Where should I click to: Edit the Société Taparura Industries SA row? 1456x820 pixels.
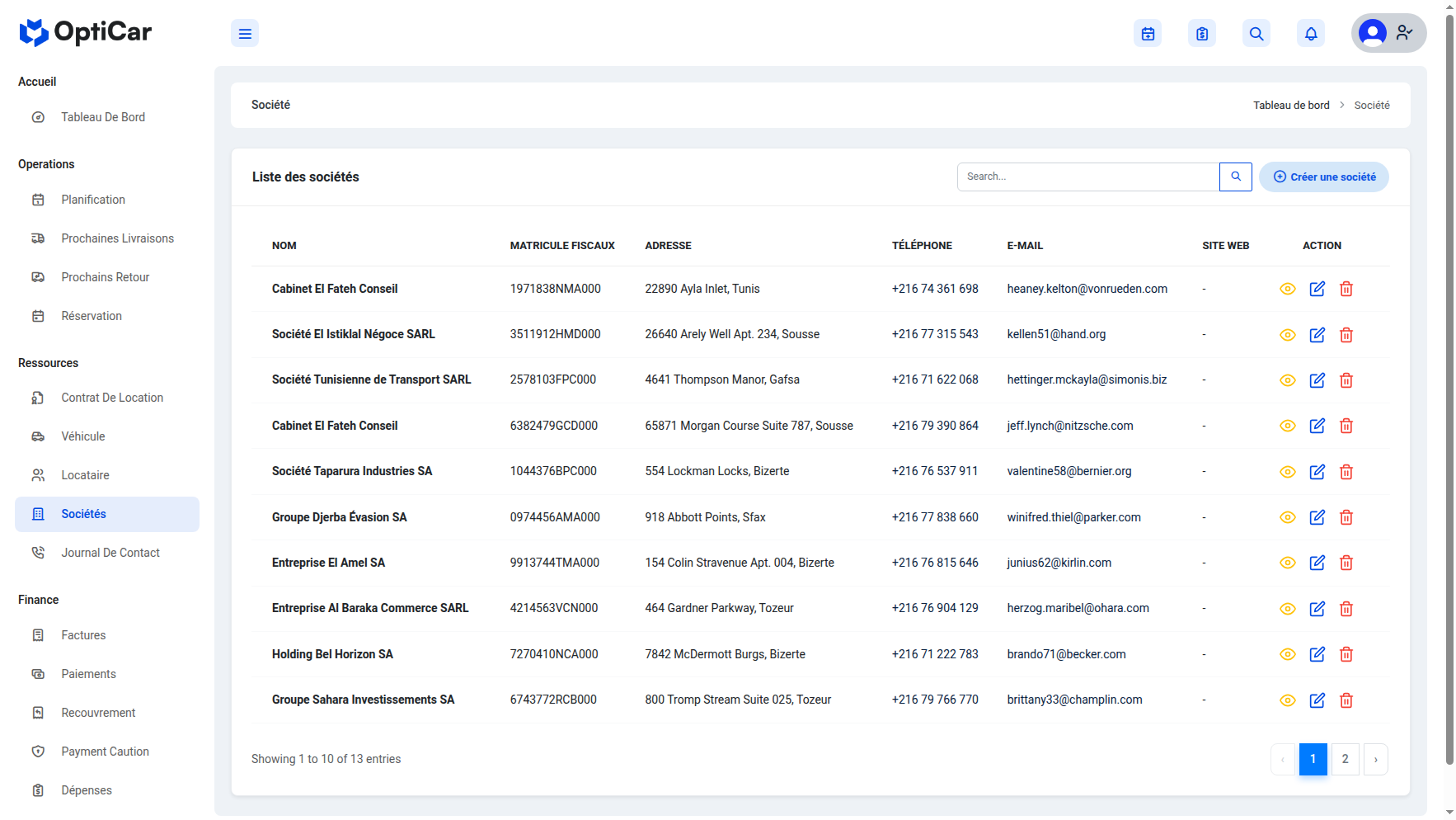(x=1317, y=472)
